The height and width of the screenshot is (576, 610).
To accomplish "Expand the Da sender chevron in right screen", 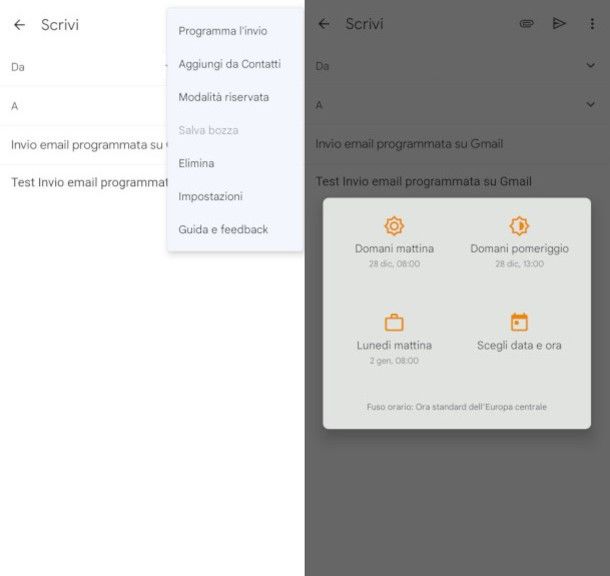I will (591, 65).
